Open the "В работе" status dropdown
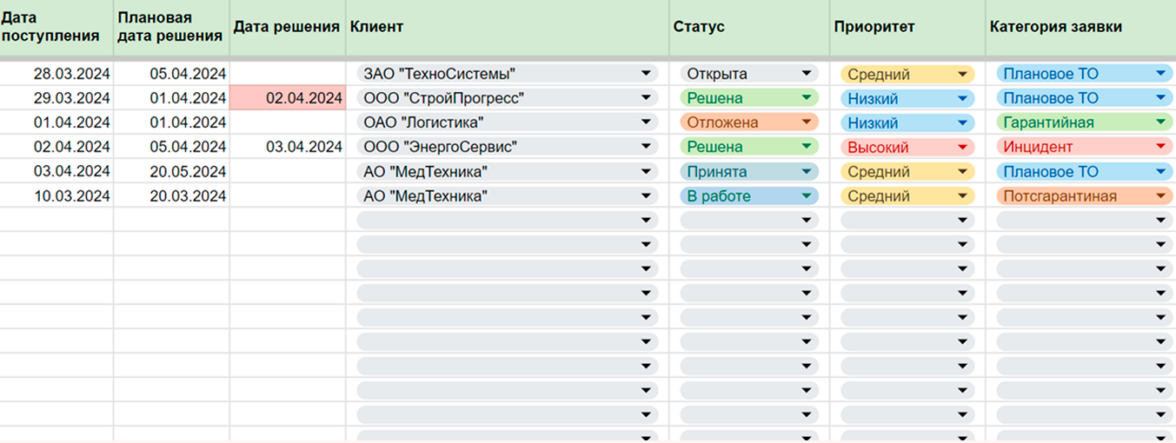 coord(748,196)
